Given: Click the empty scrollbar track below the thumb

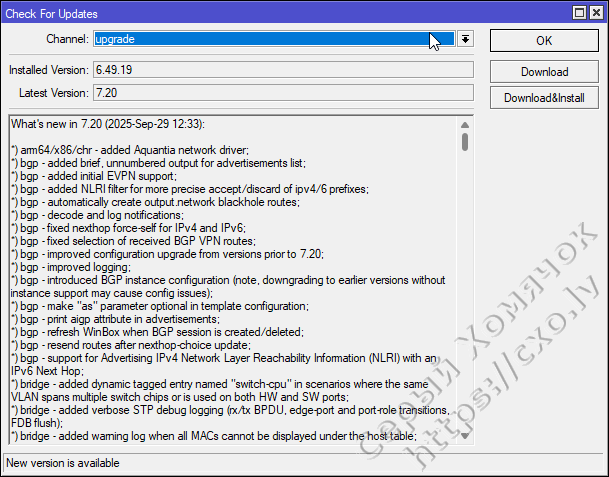Looking at the screenshot, I should [465, 300].
